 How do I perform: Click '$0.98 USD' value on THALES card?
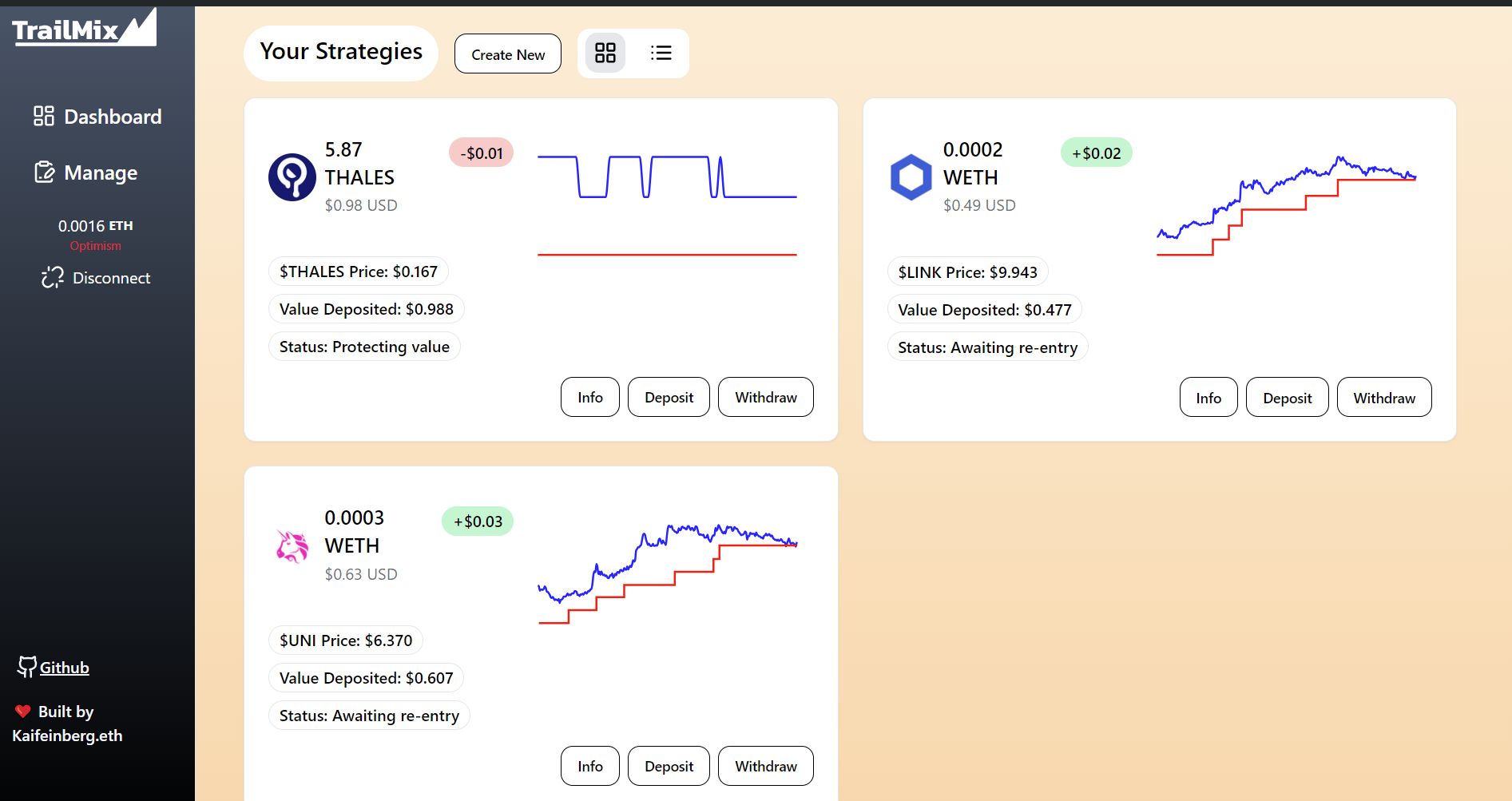pyautogui.click(x=360, y=205)
